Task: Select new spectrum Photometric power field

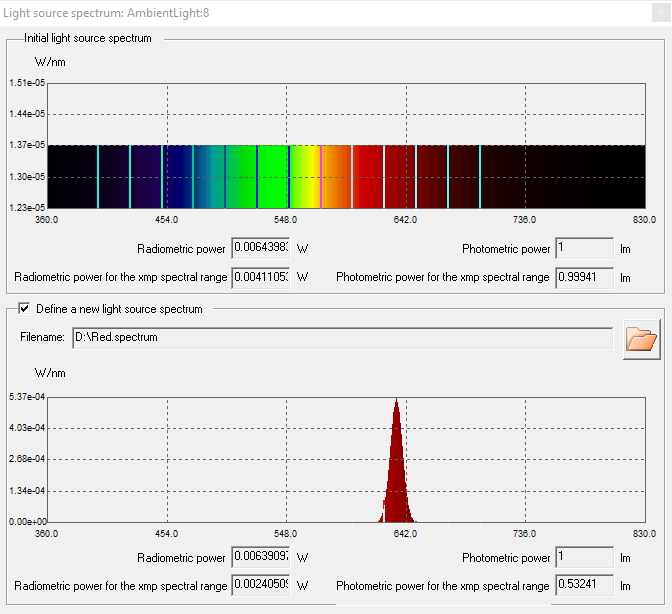Action: point(585,557)
